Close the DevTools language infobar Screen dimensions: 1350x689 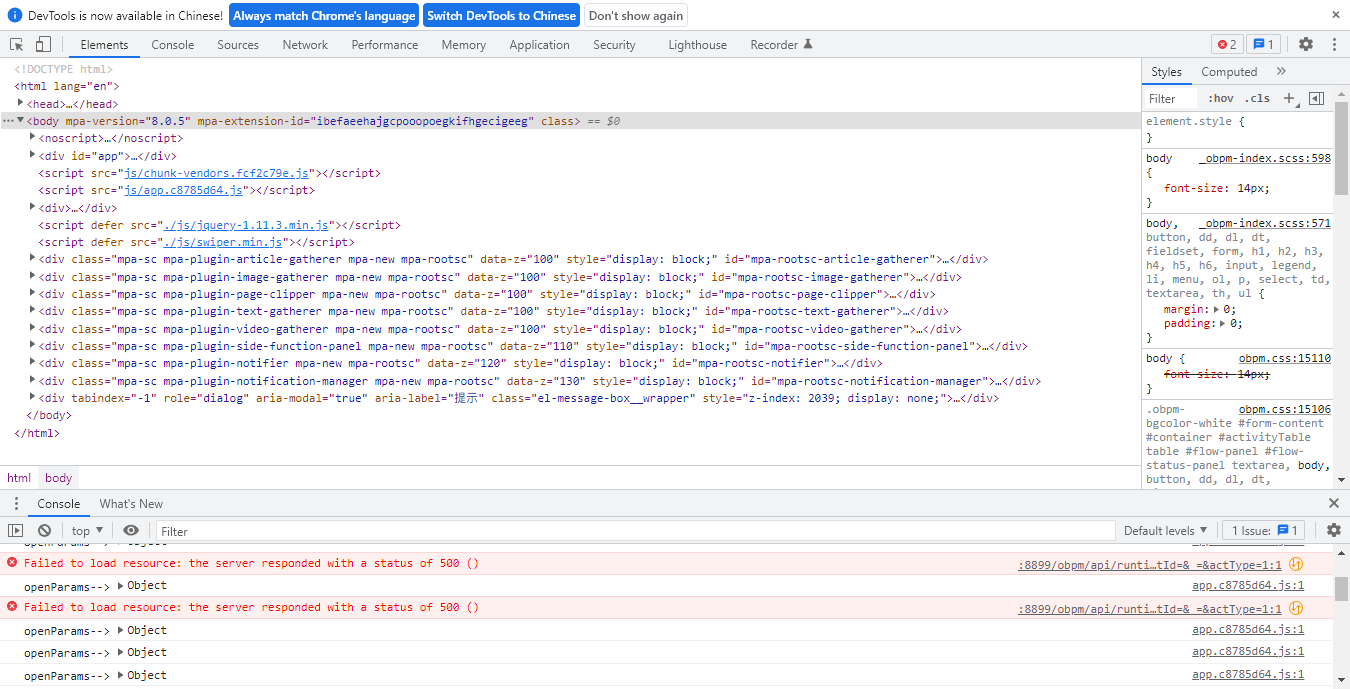point(1336,15)
